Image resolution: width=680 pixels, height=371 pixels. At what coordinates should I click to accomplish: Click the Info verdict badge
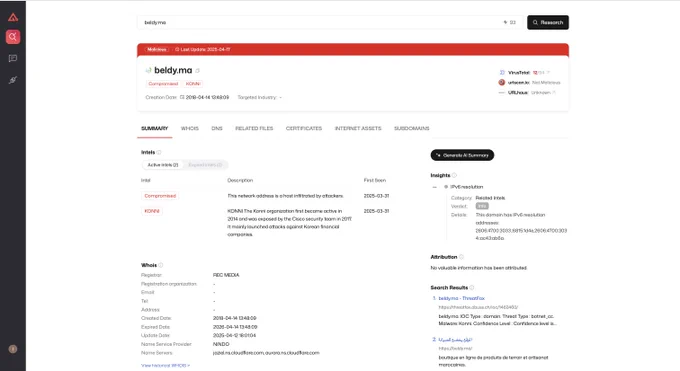click(x=482, y=206)
